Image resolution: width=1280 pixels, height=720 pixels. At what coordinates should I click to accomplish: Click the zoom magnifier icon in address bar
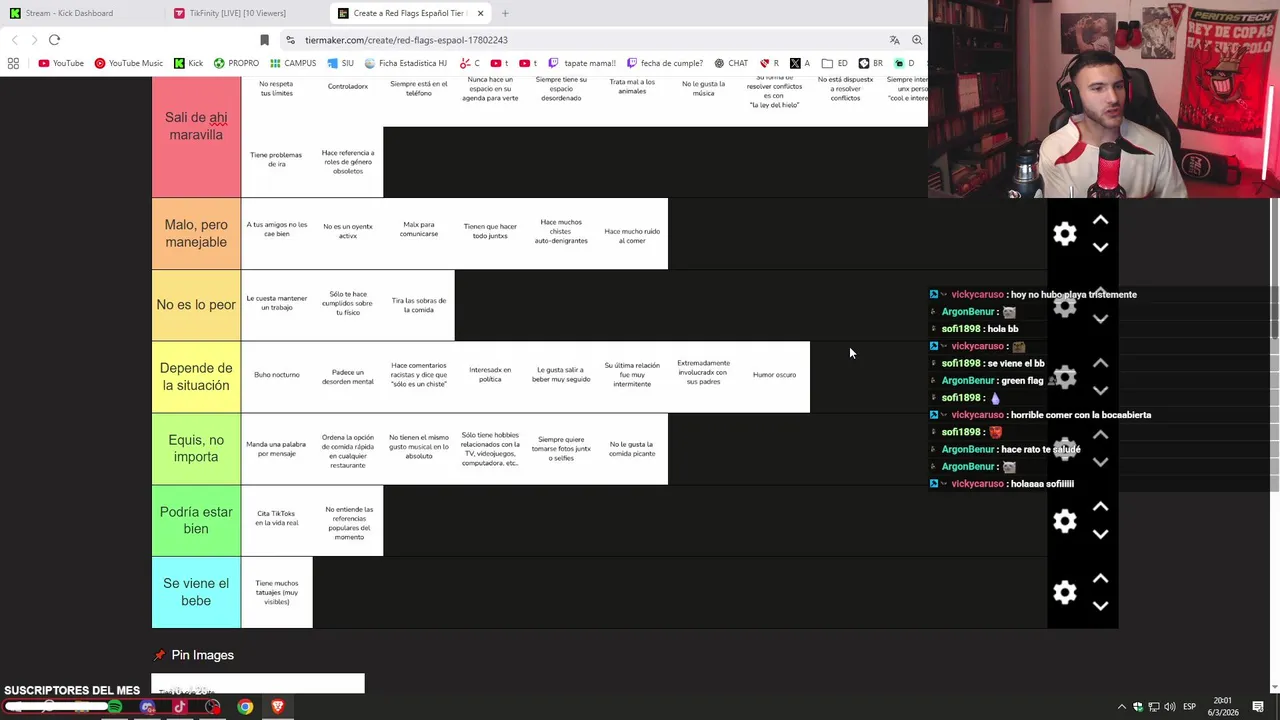click(917, 40)
